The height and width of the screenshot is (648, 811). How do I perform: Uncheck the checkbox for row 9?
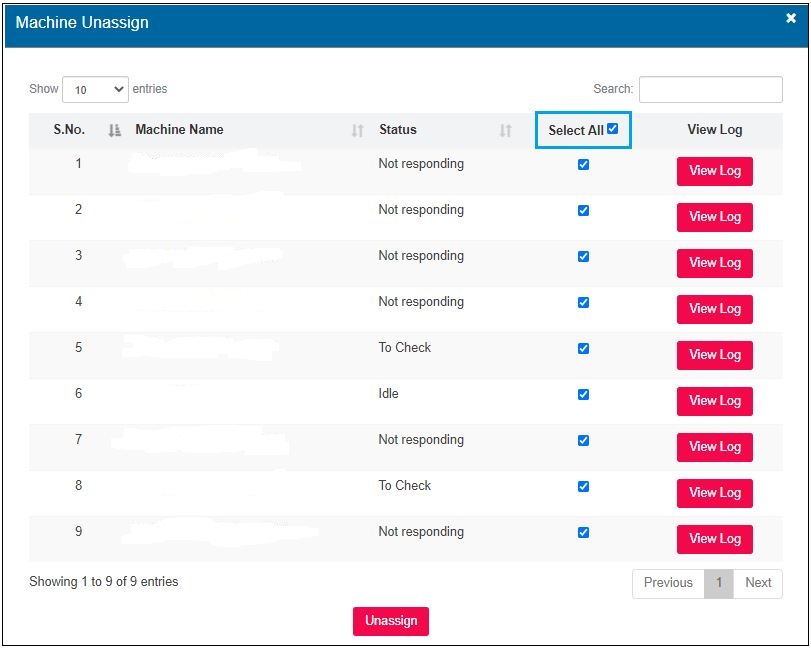point(583,533)
